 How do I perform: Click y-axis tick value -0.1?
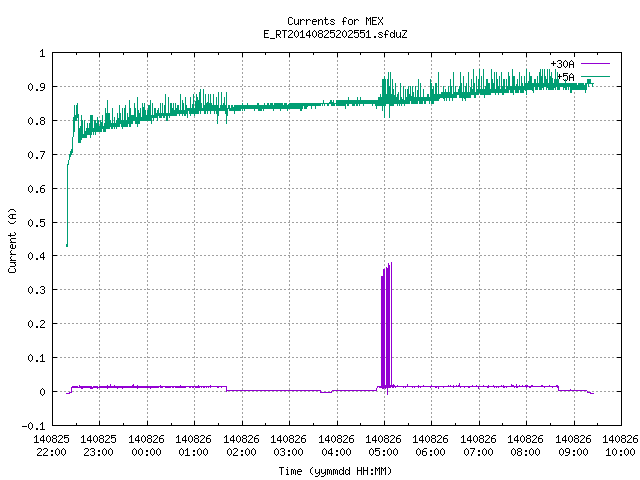33,426
